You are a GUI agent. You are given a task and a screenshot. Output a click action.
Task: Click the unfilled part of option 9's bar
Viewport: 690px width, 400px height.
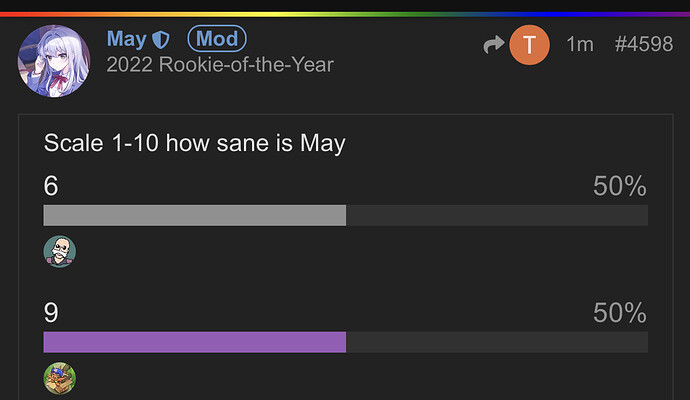pyautogui.click(x=497, y=342)
